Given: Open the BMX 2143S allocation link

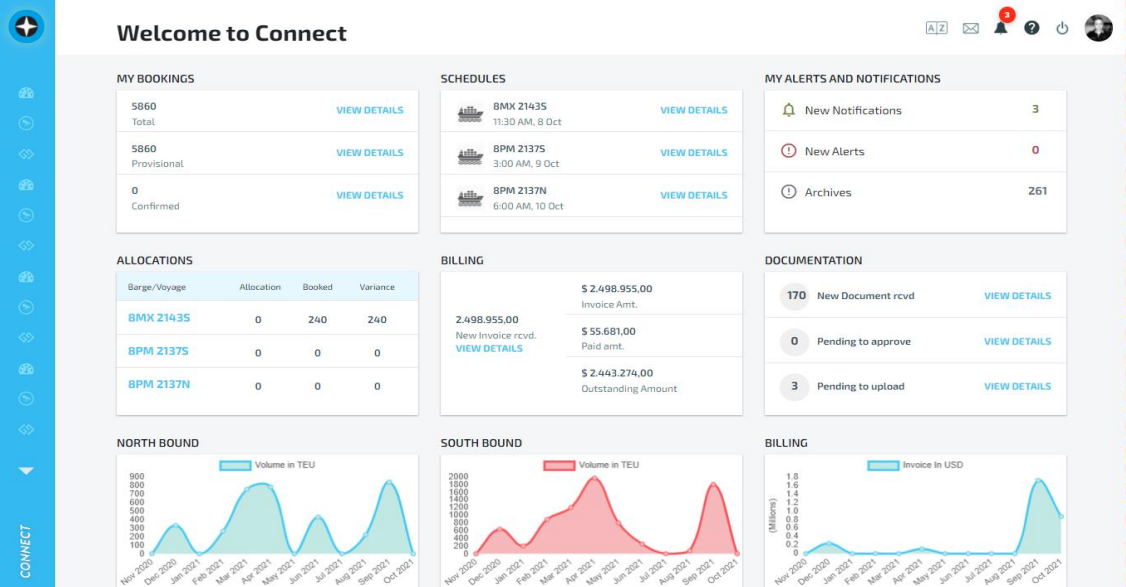Looking at the screenshot, I should pos(159,318).
